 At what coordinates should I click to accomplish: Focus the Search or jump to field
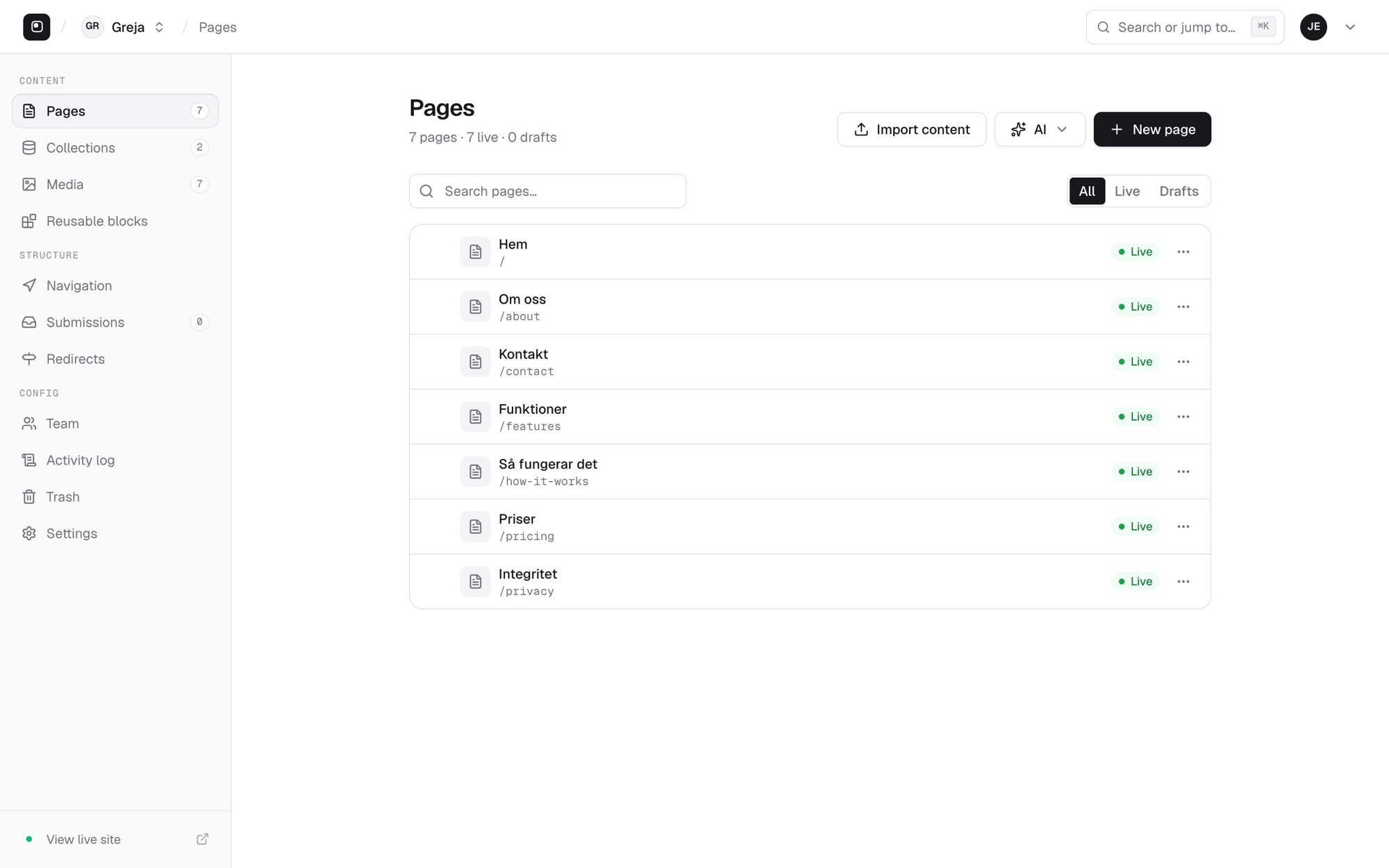[1185, 27]
